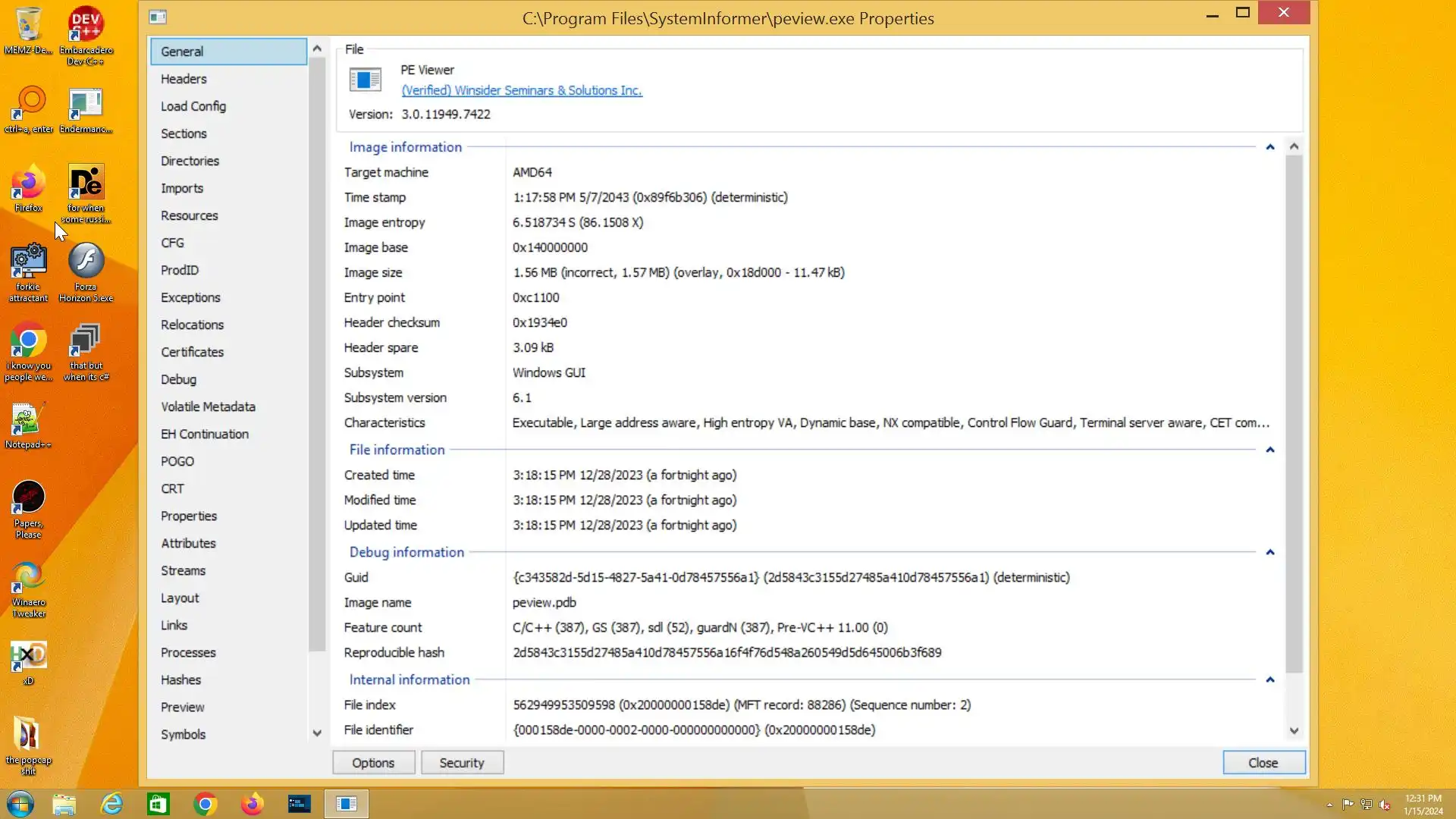This screenshot has width=1456, height=819.
Task: Click the PE Viewer file icon
Action: [365, 80]
